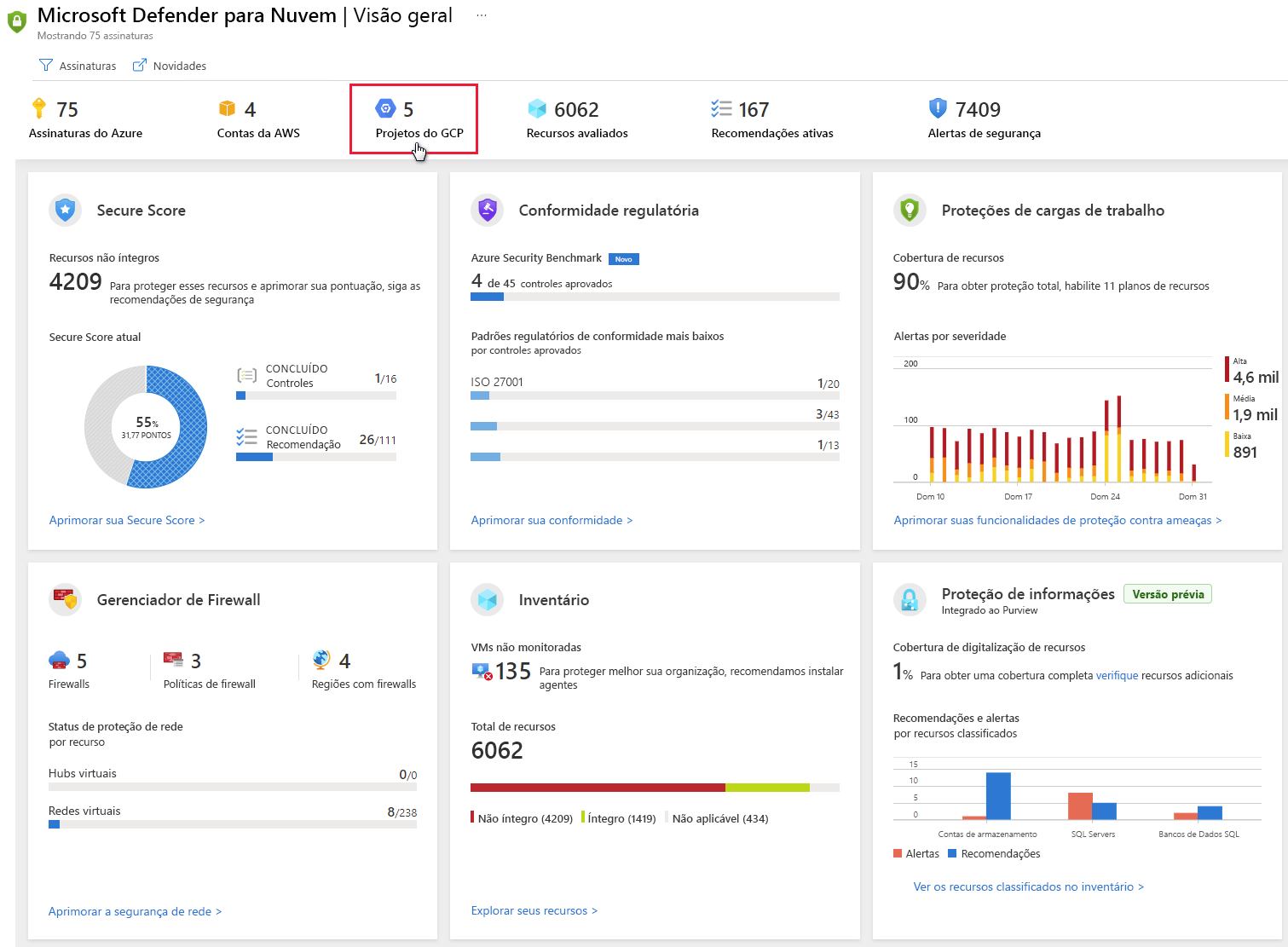
Task: Click the Baixa 891 severity legend
Action: (1242, 446)
